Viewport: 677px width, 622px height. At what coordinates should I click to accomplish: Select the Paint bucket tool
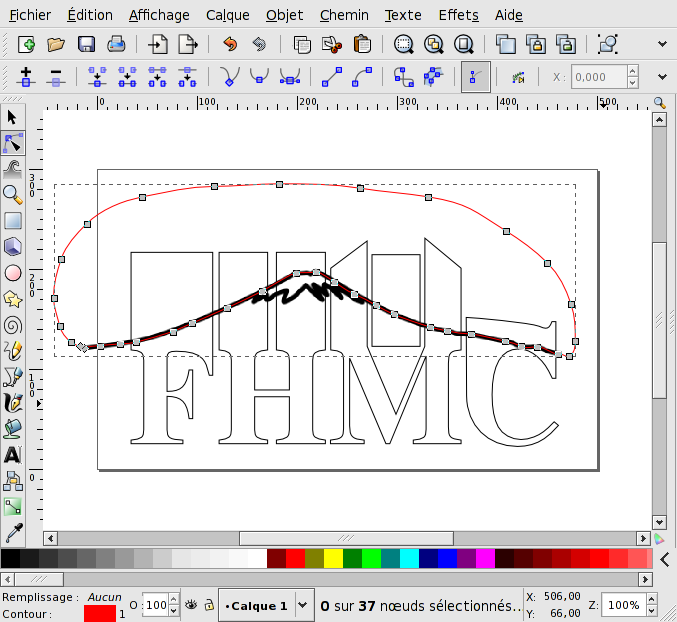click(x=13, y=429)
